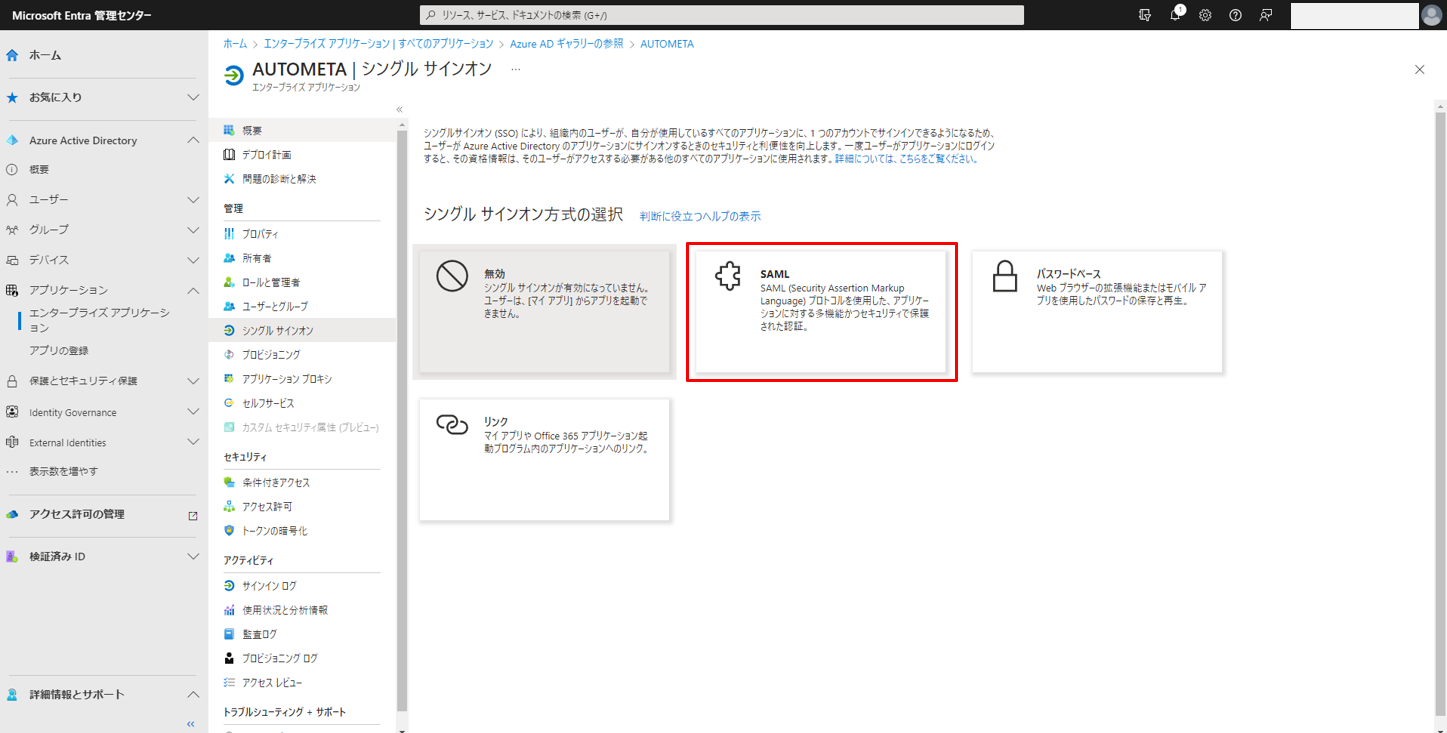Screen dimensions: 1447x733
Task: Expand the 検証済み ID chevron
Action: 193,556
